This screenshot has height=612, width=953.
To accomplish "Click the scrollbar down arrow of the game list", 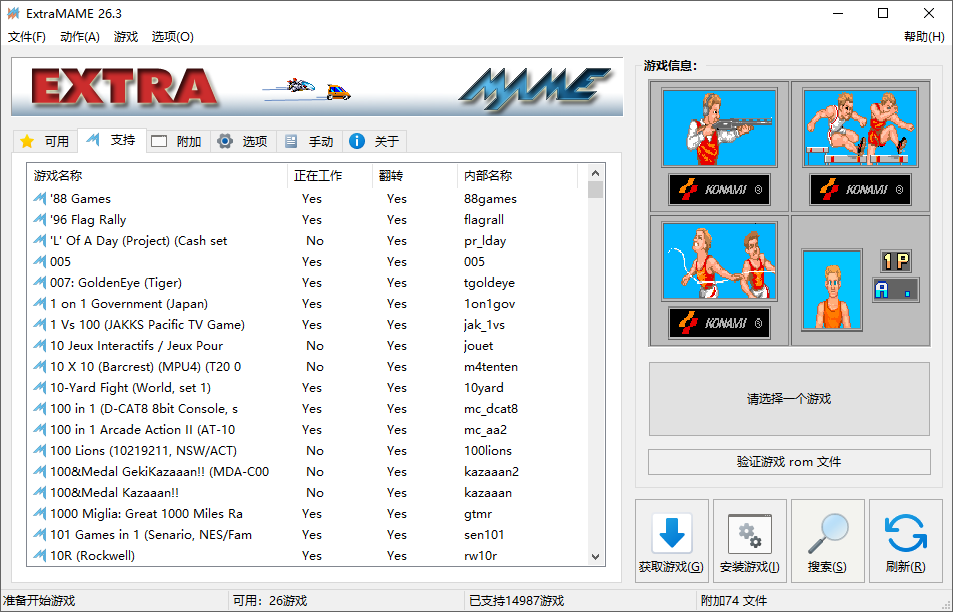I will 595,556.
